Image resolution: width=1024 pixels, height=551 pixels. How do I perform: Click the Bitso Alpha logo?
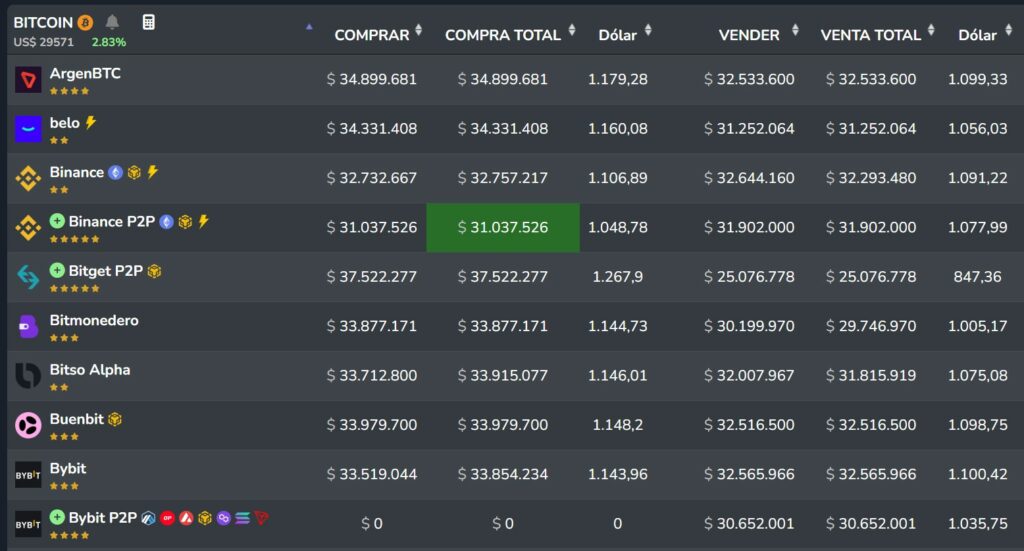(x=28, y=376)
